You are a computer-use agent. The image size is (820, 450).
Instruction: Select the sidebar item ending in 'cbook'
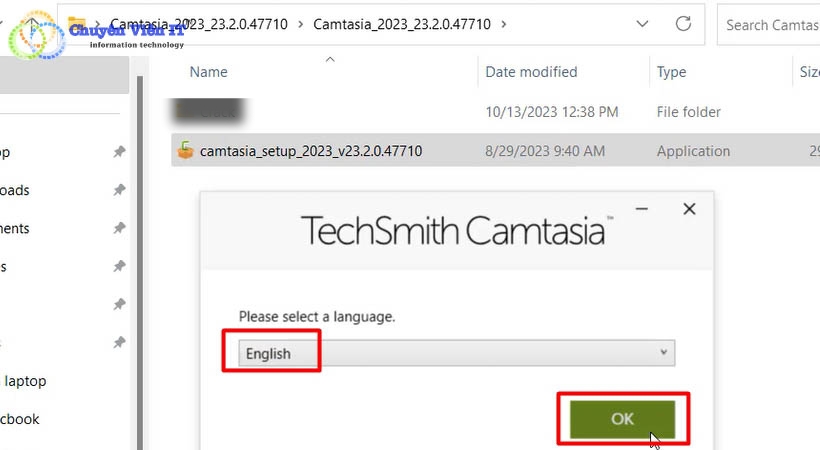click(20, 419)
